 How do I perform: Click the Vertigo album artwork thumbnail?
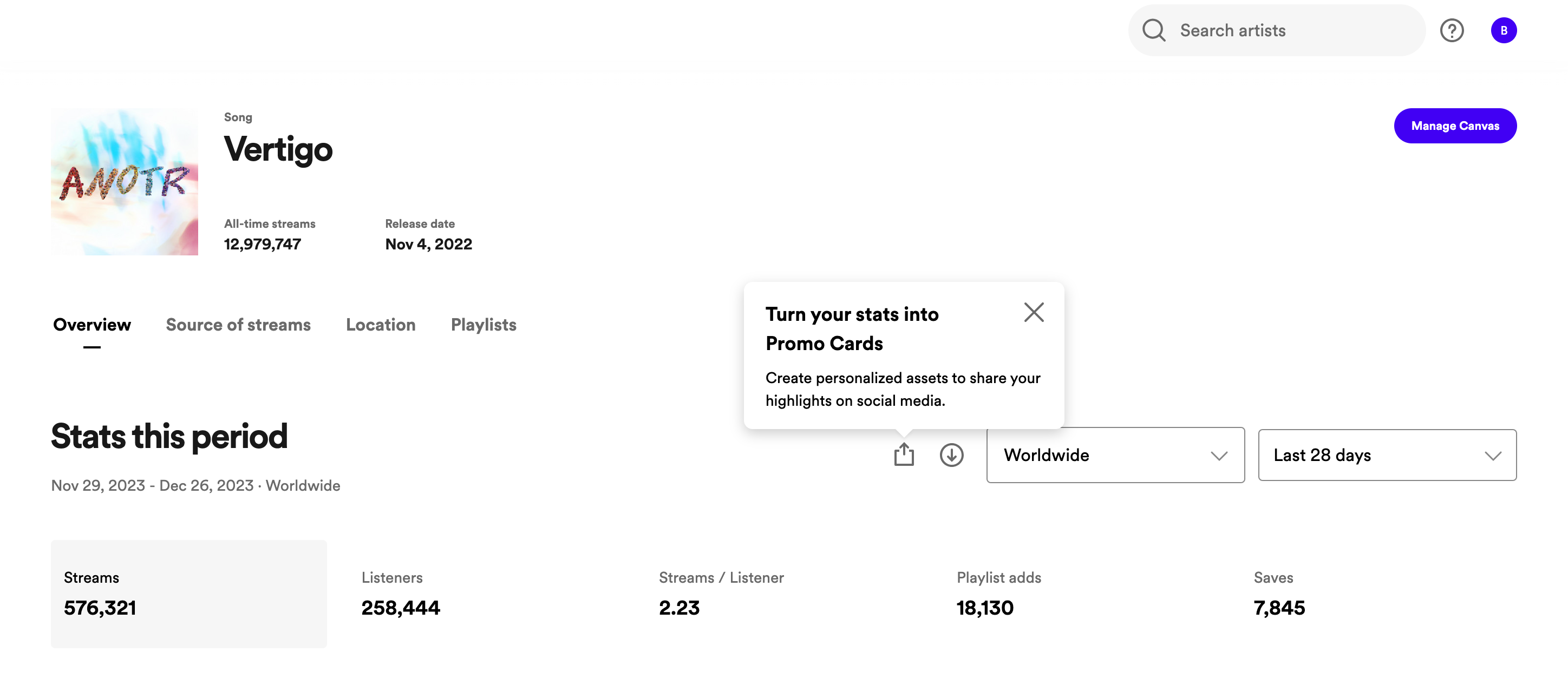coord(124,182)
